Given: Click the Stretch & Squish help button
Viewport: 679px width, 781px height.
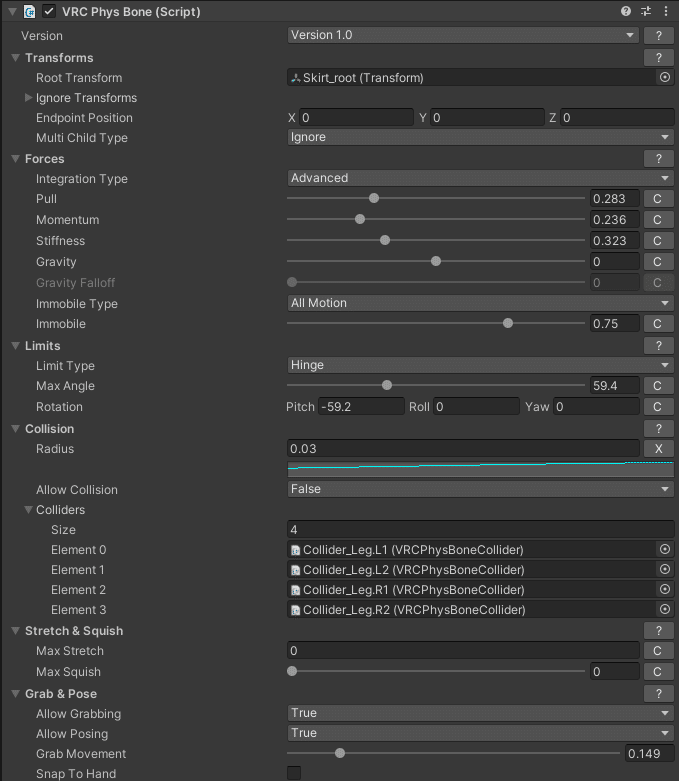Looking at the screenshot, I should tap(658, 630).
